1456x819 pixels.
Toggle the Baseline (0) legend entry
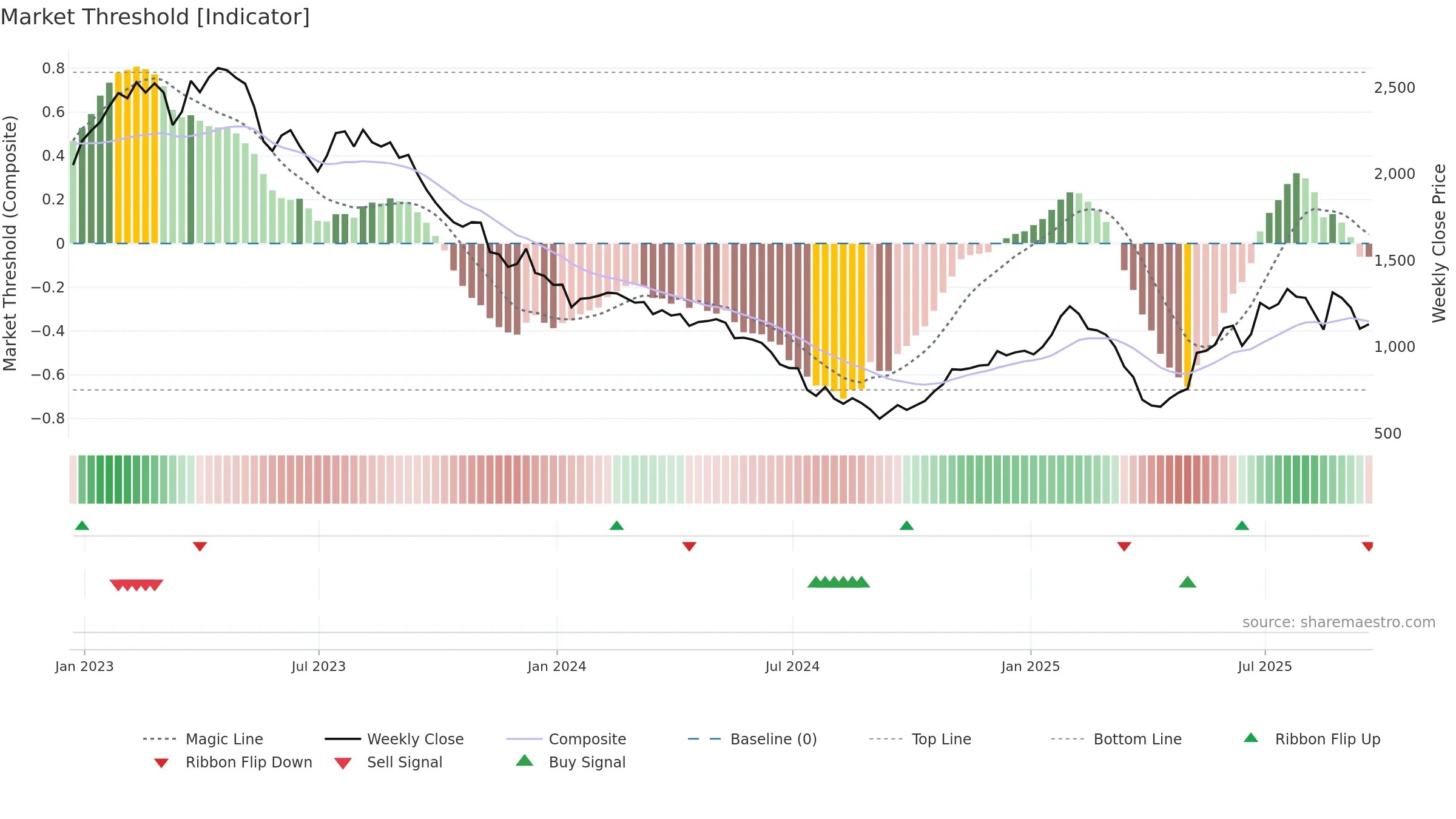coord(752,739)
